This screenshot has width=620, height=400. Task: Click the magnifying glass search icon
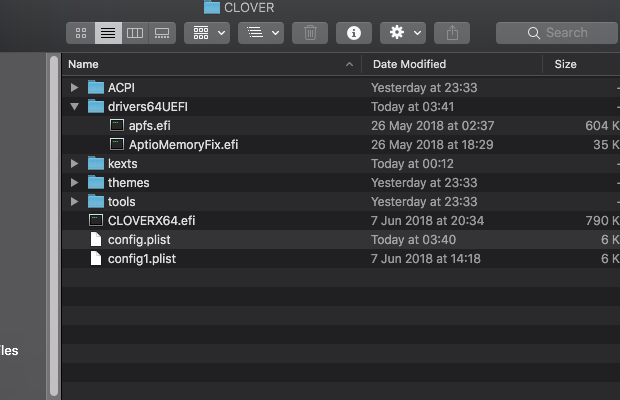tap(534, 33)
